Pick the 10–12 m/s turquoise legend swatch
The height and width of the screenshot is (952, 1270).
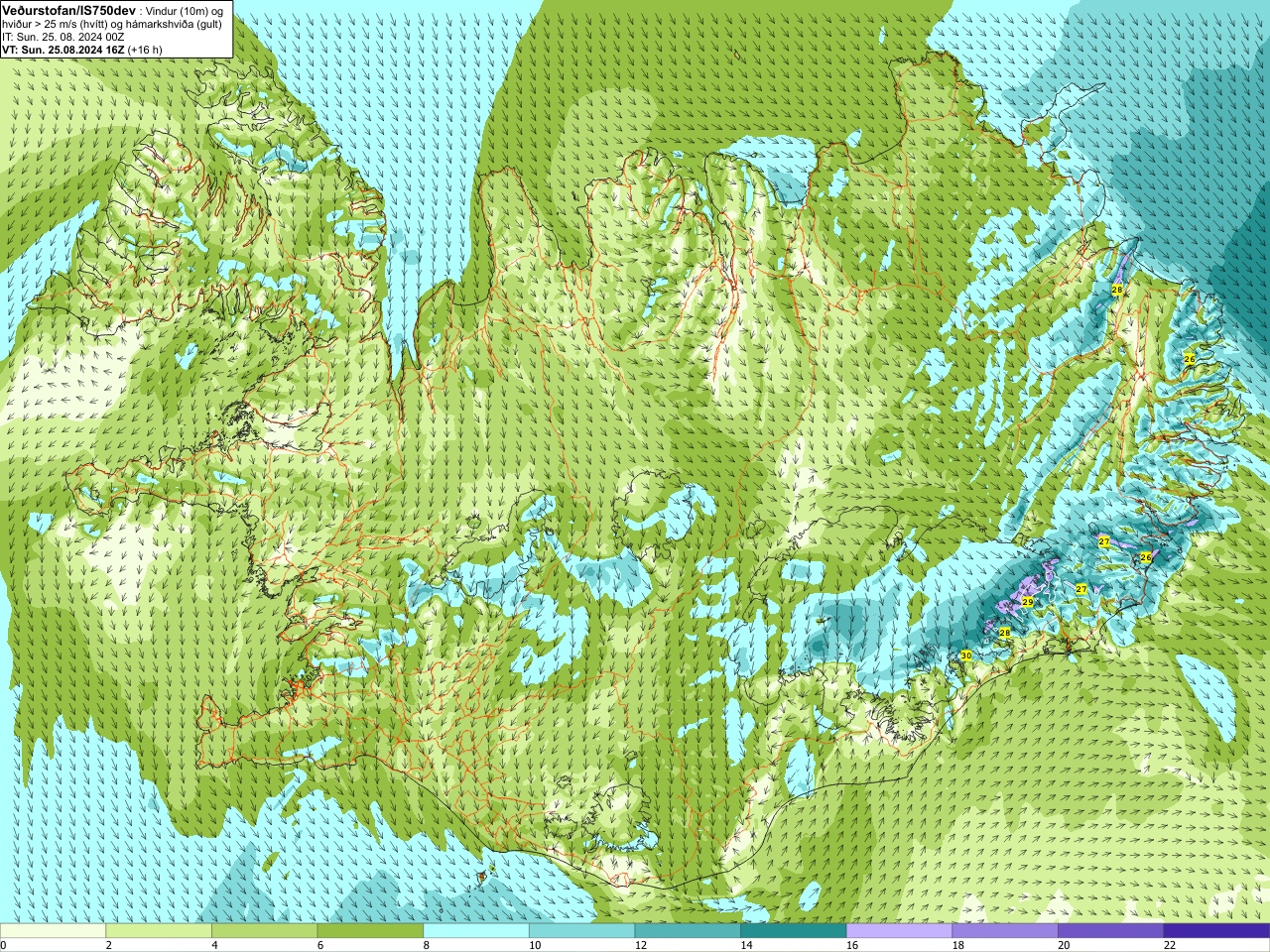pyautogui.click(x=581, y=931)
